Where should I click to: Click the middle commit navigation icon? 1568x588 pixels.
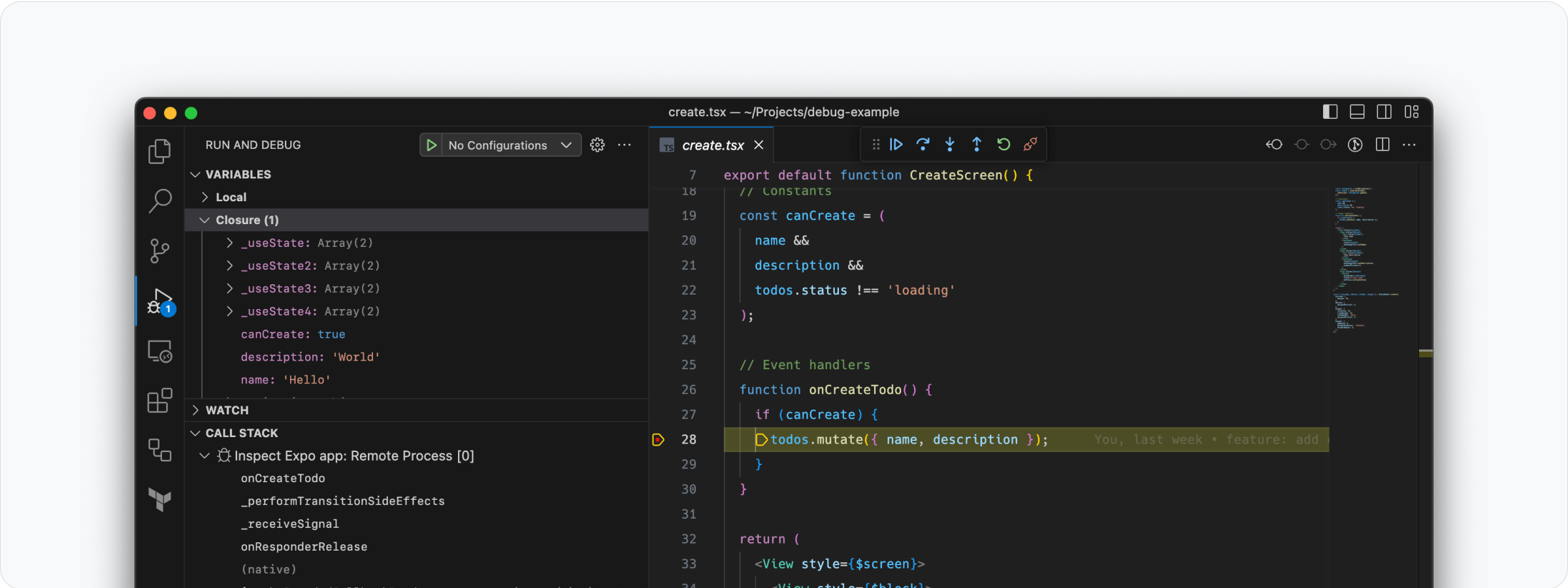(1301, 144)
